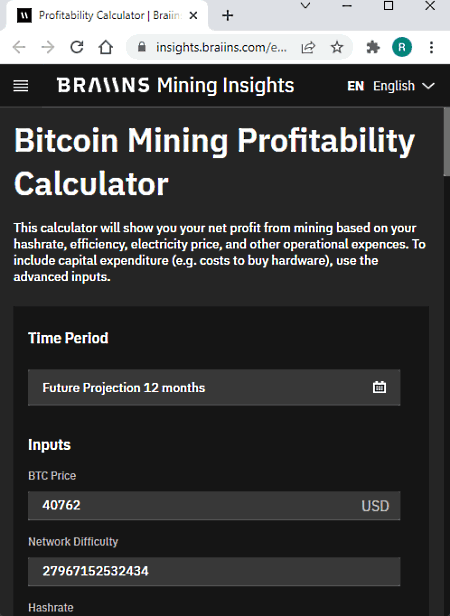The image size is (450, 616).
Task: Open the browser extensions puzzle icon
Action: (373, 48)
